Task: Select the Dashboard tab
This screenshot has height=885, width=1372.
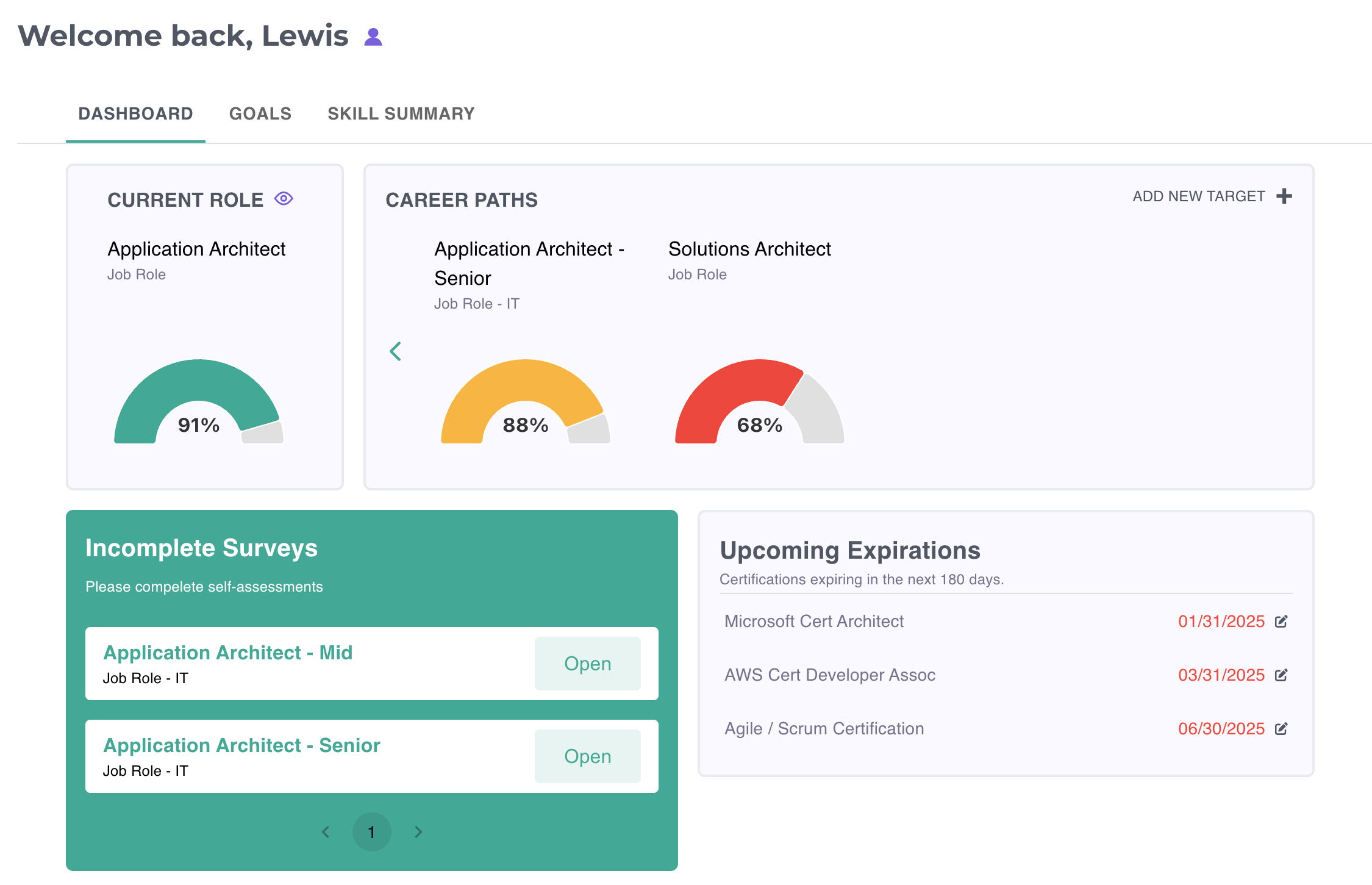Action: [135, 114]
